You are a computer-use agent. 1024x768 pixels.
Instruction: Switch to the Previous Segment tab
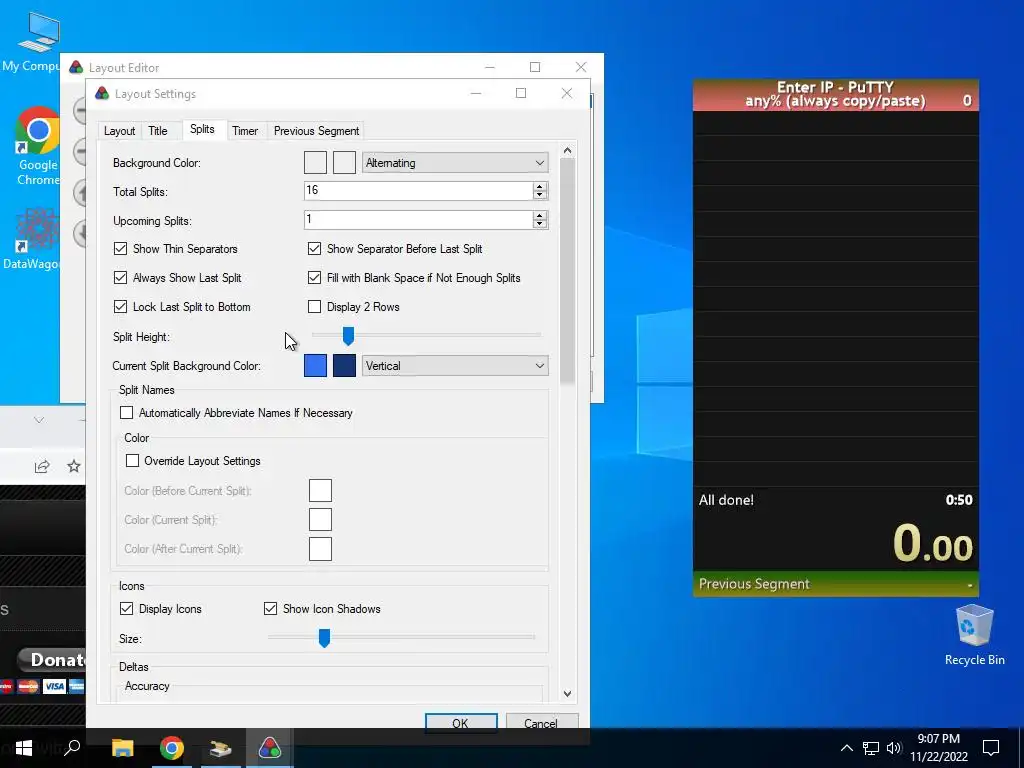(316, 131)
